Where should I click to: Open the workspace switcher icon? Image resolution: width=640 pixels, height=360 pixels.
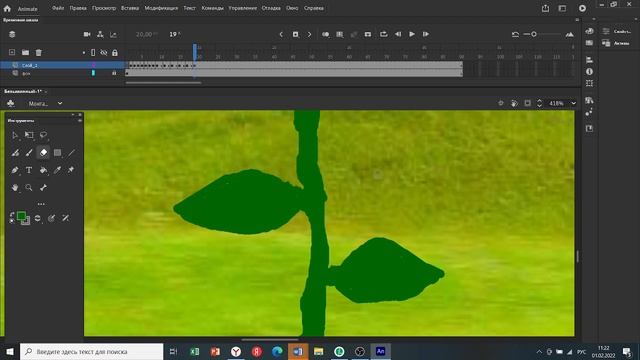click(x=562, y=8)
